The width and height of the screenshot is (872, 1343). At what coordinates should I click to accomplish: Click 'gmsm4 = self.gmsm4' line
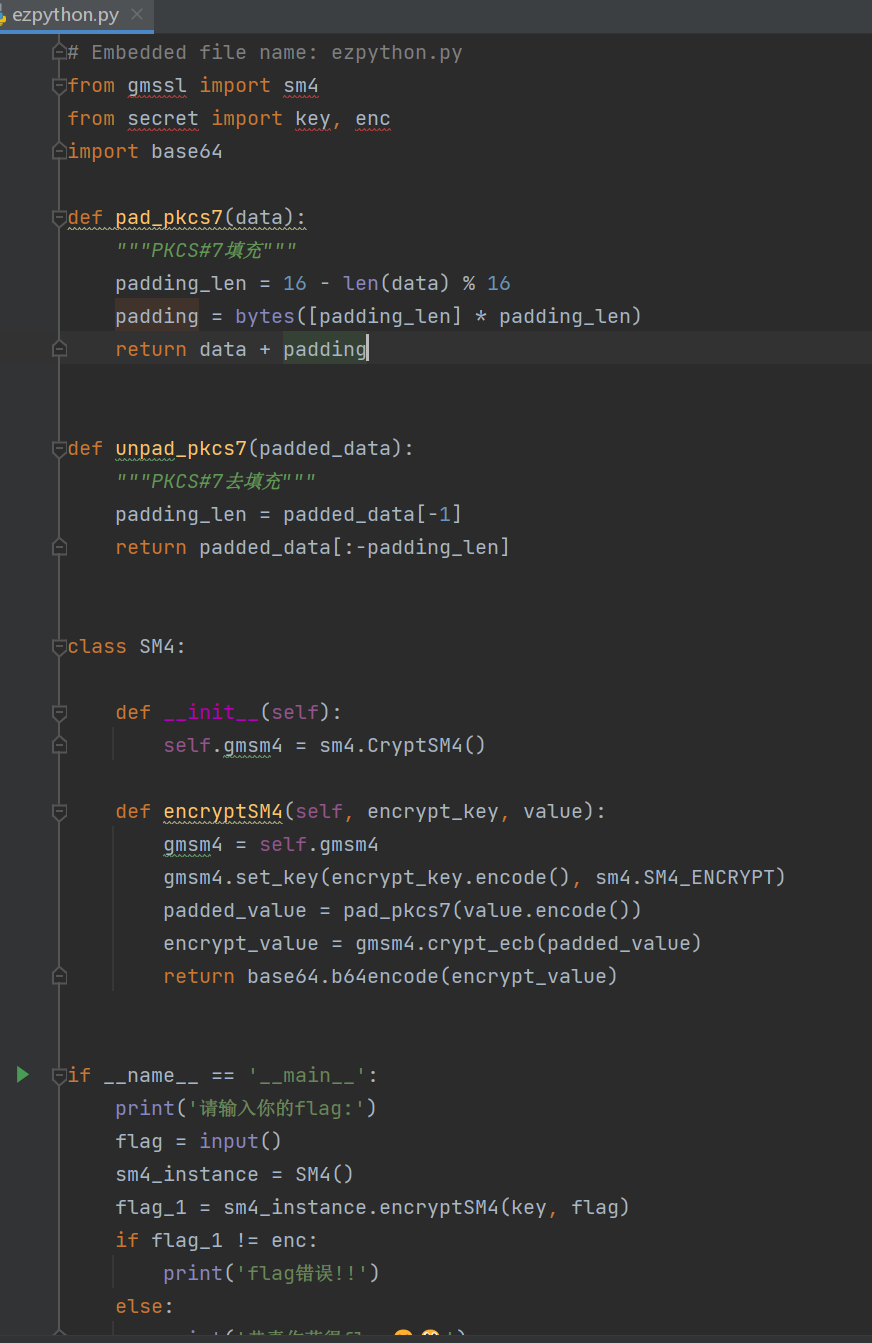[x=271, y=844]
